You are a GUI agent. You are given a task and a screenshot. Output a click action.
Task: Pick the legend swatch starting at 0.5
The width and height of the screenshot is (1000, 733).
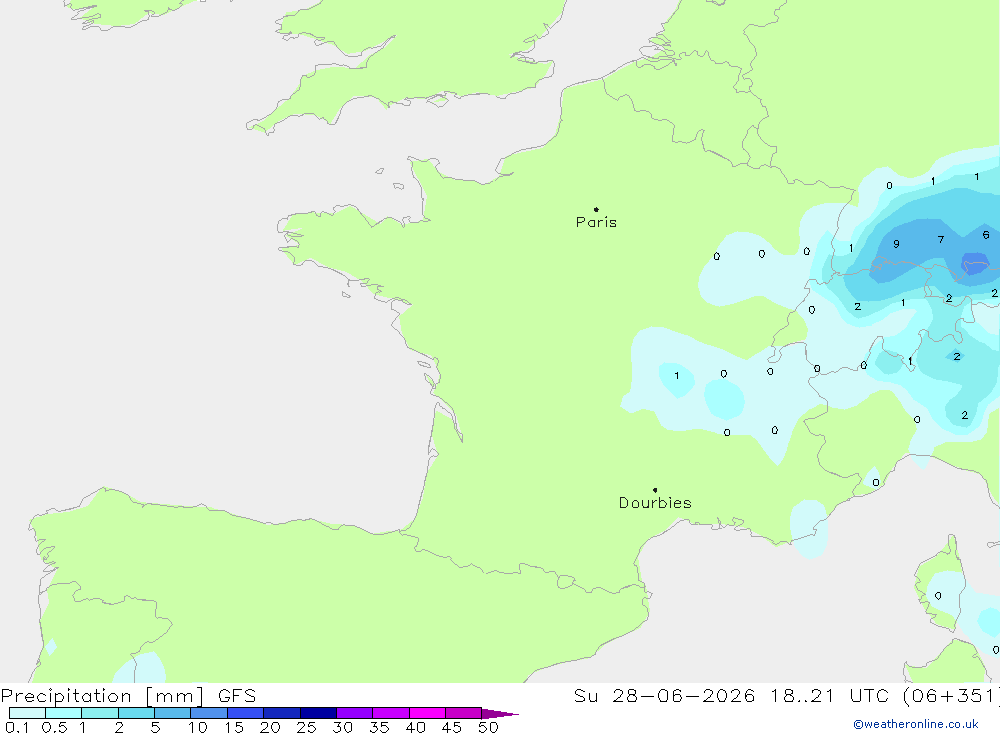(64, 713)
